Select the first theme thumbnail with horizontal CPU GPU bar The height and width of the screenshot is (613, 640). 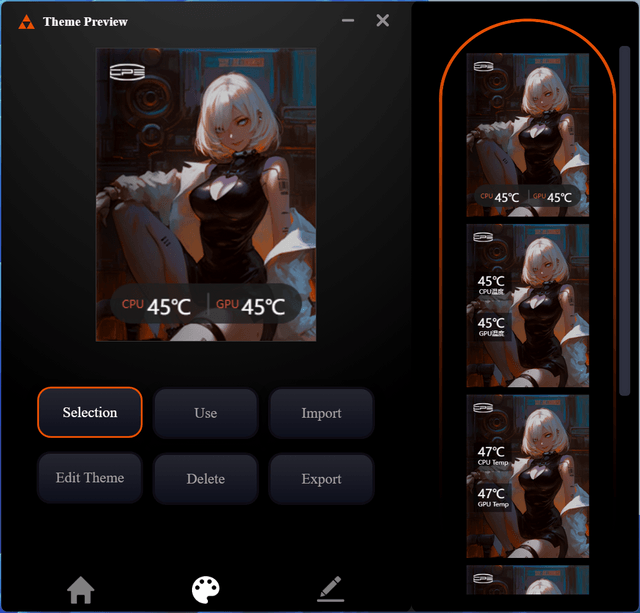[527, 135]
